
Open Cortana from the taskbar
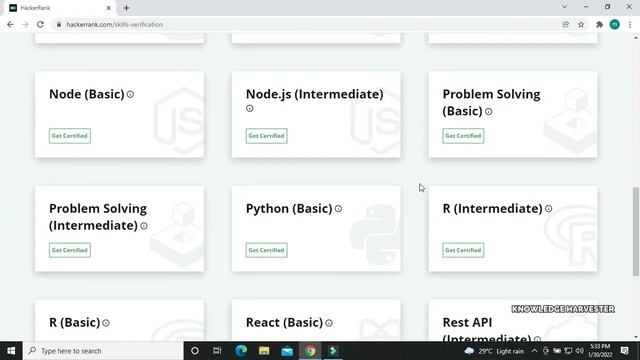point(195,351)
